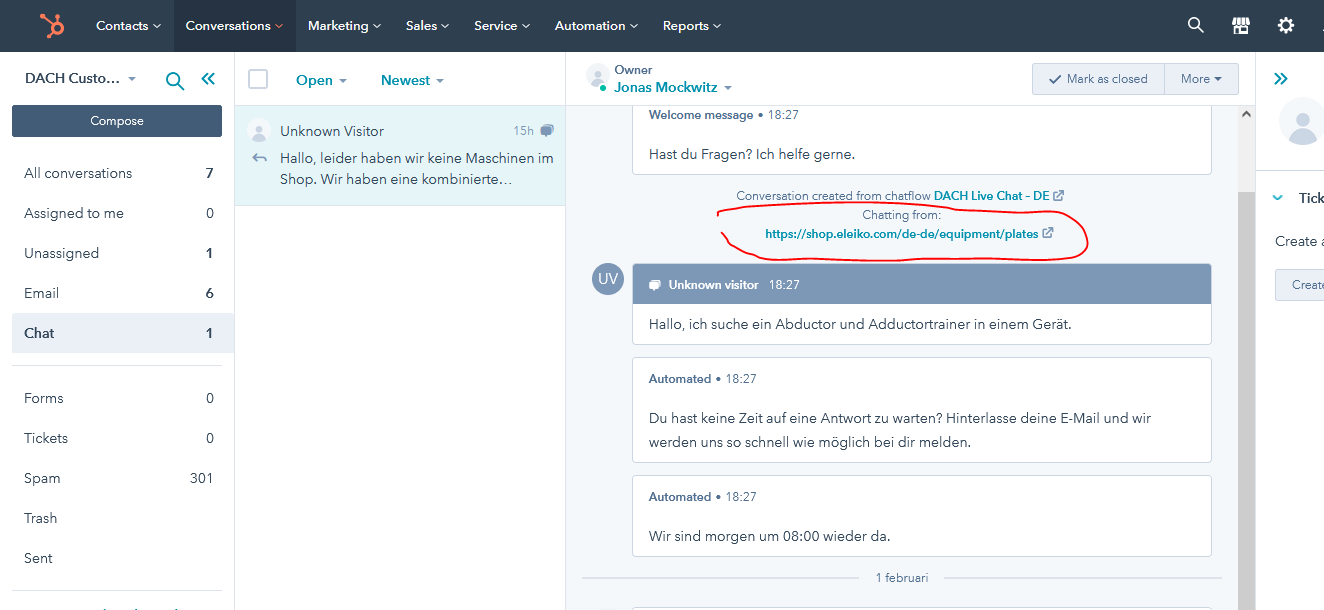
Task: Tick the select all conversations checkbox
Action: [x=258, y=79]
